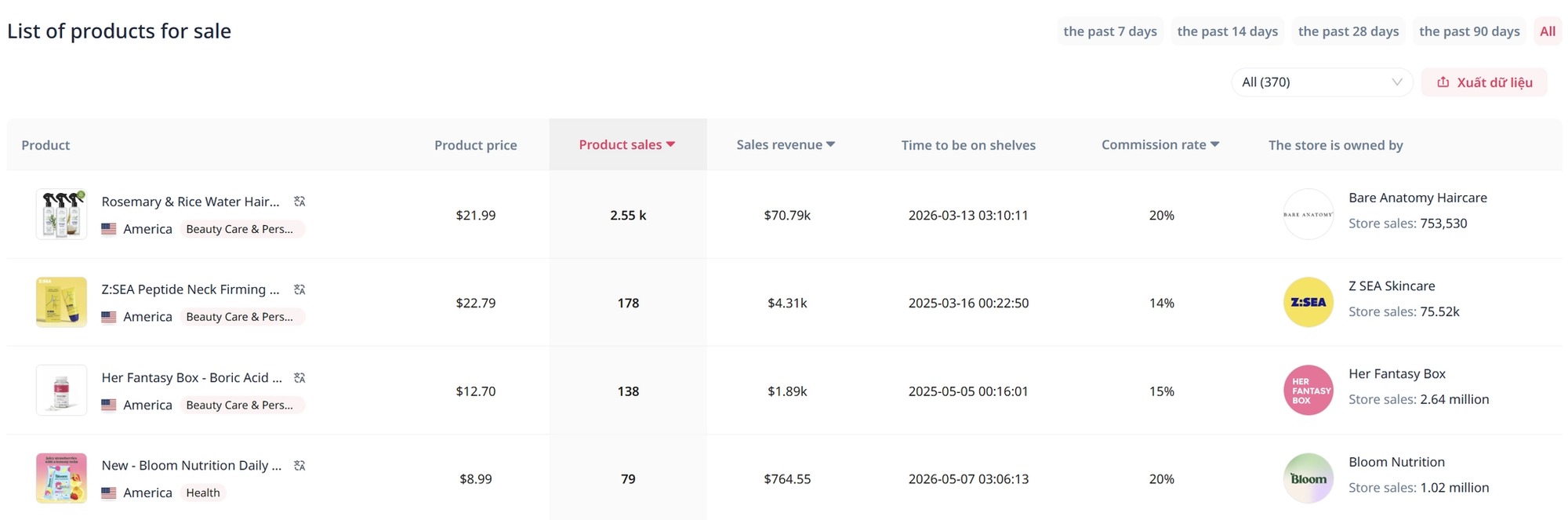This screenshot has height=520, width=1568.
Task: Switch to the past 90 days range
Action: point(1469,31)
